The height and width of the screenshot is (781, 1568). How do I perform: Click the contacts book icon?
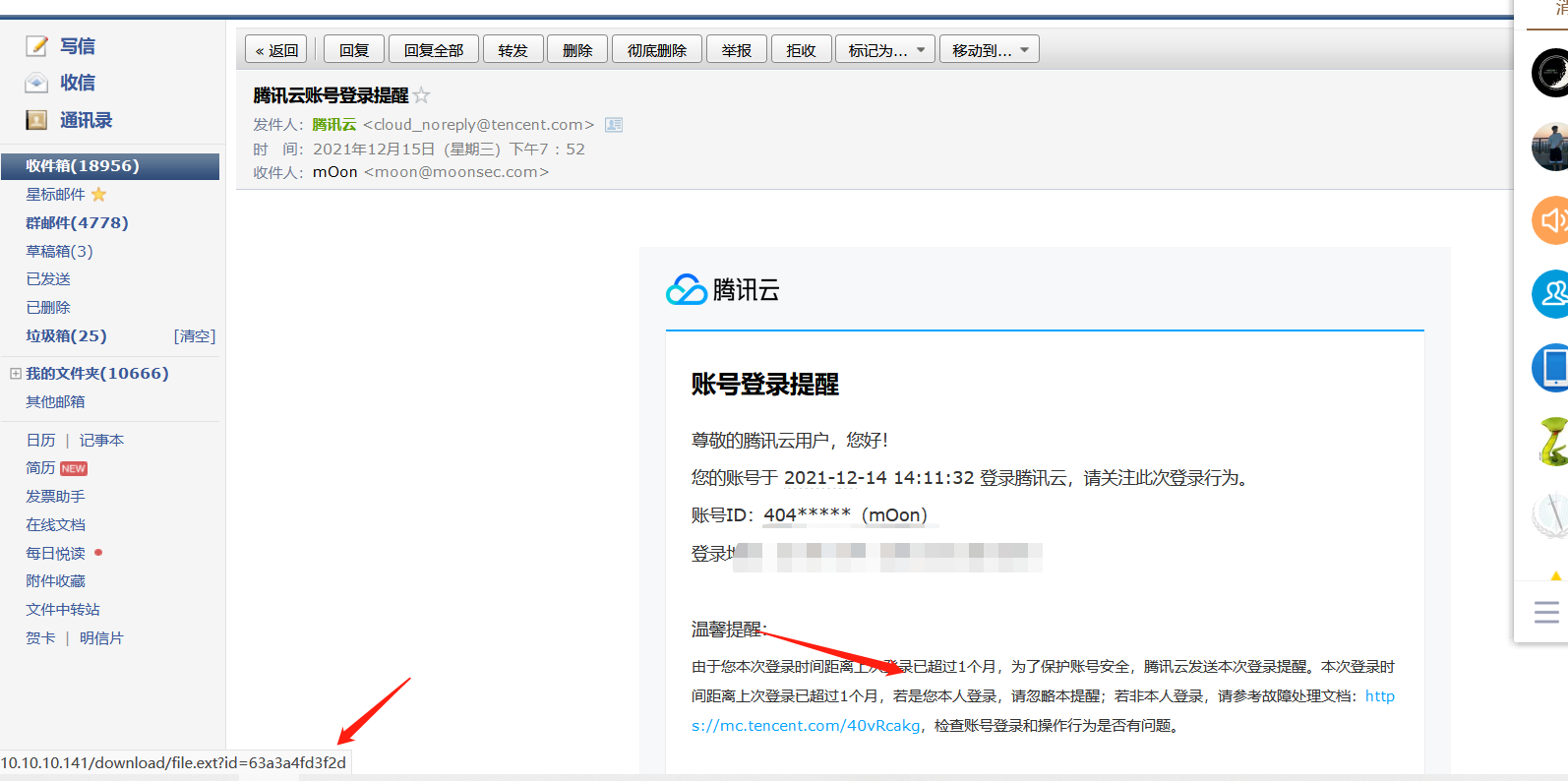tap(36, 120)
